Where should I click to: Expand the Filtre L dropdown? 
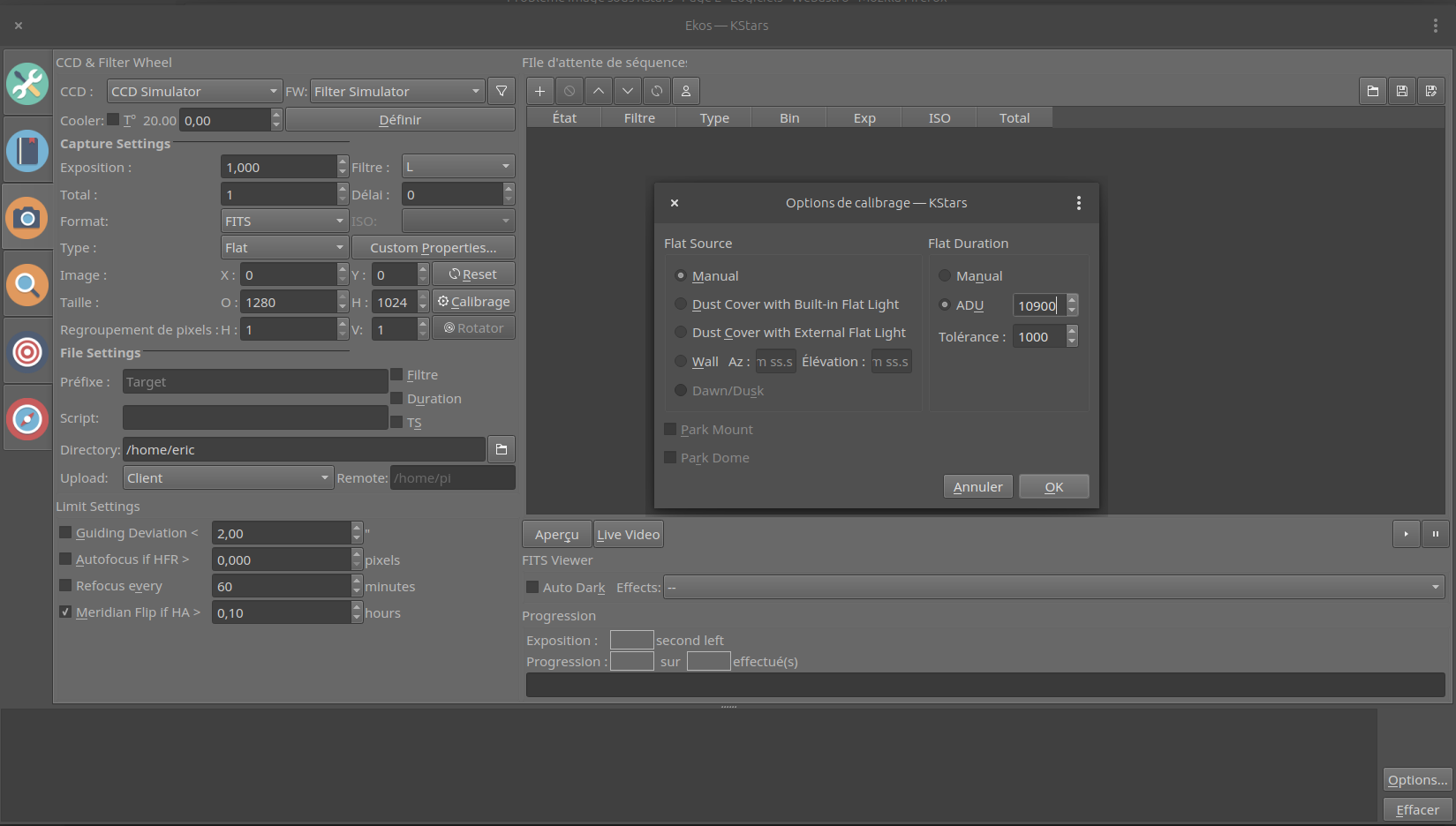pos(458,166)
